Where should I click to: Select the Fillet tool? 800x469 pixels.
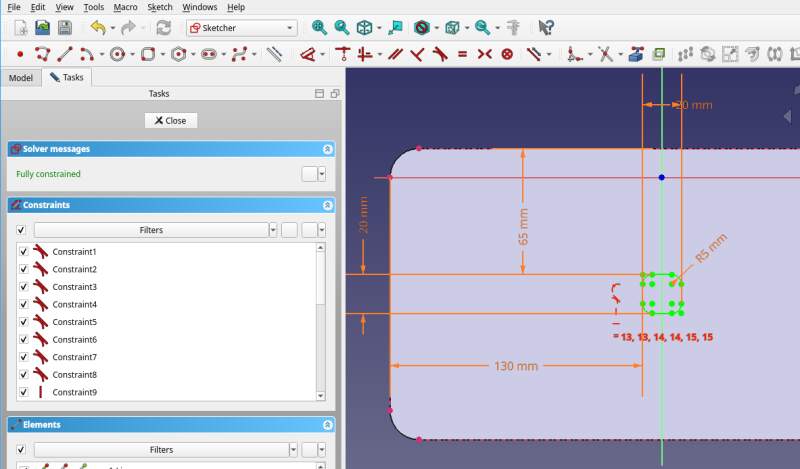(x=575, y=54)
